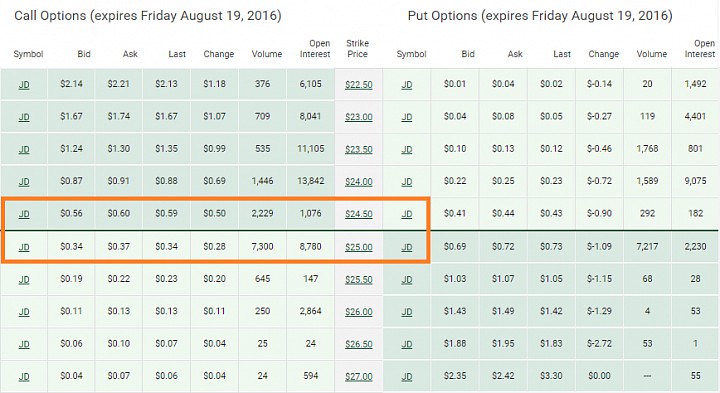Viewport: 720px width, 393px height.
Task: Open the $26.50 strike price link
Action: point(359,344)
